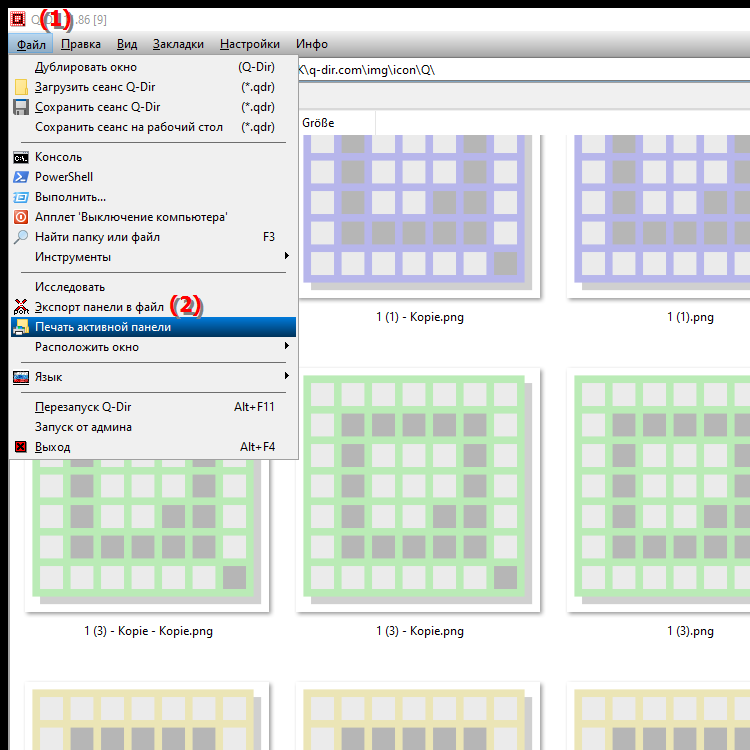Click the red shutdown applet icon
This screenshot has height=750, width=750.
click(x=21, y=217)
